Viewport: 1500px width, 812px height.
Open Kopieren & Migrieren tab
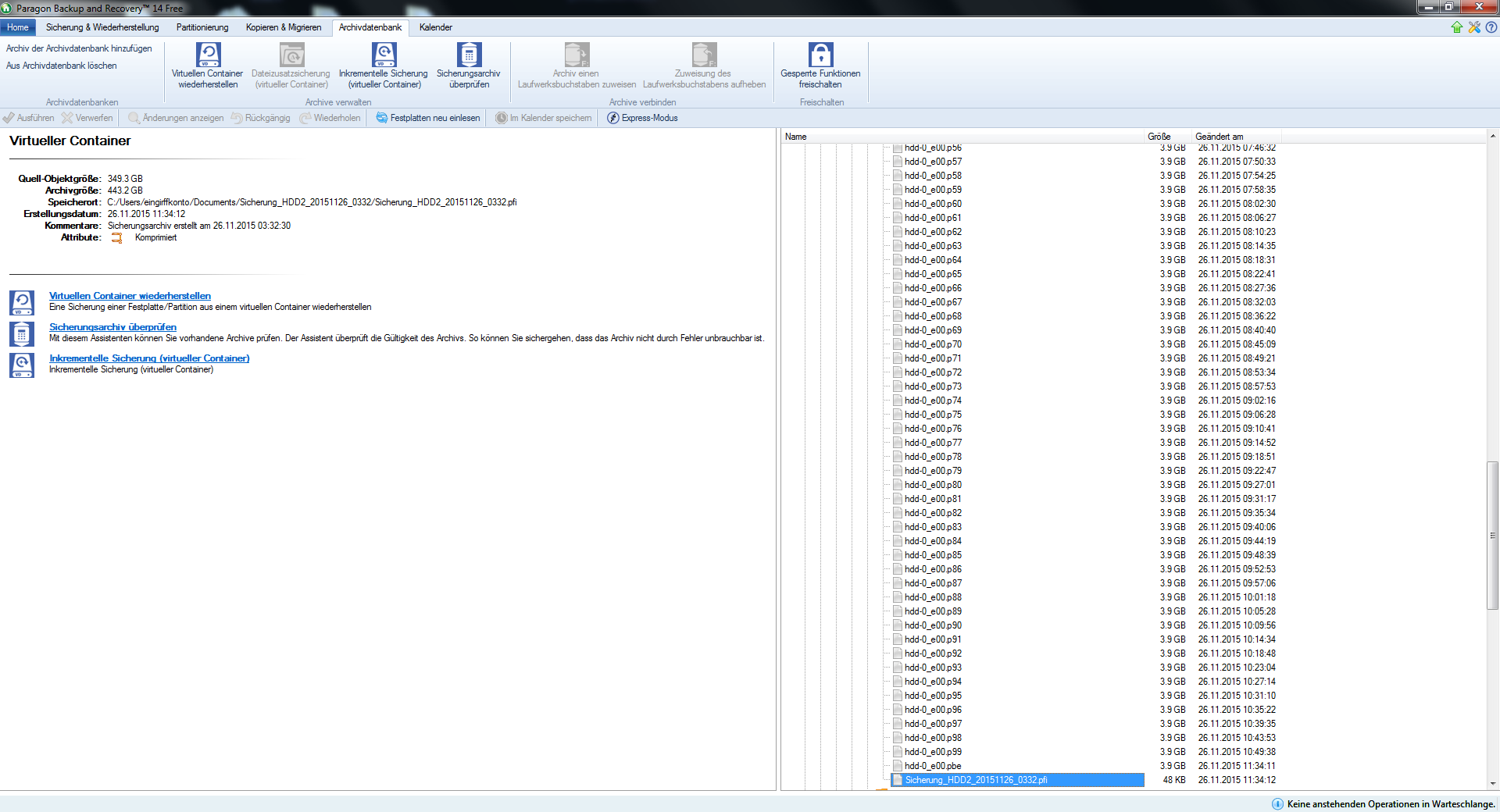pos(284,27)
